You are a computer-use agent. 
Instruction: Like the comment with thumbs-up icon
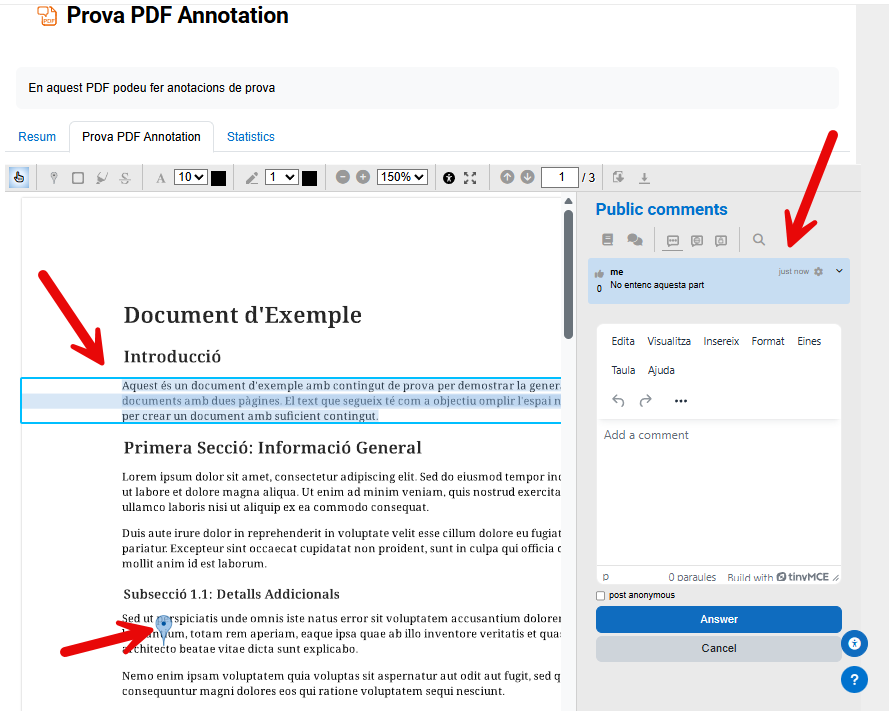tap(599, 273)
